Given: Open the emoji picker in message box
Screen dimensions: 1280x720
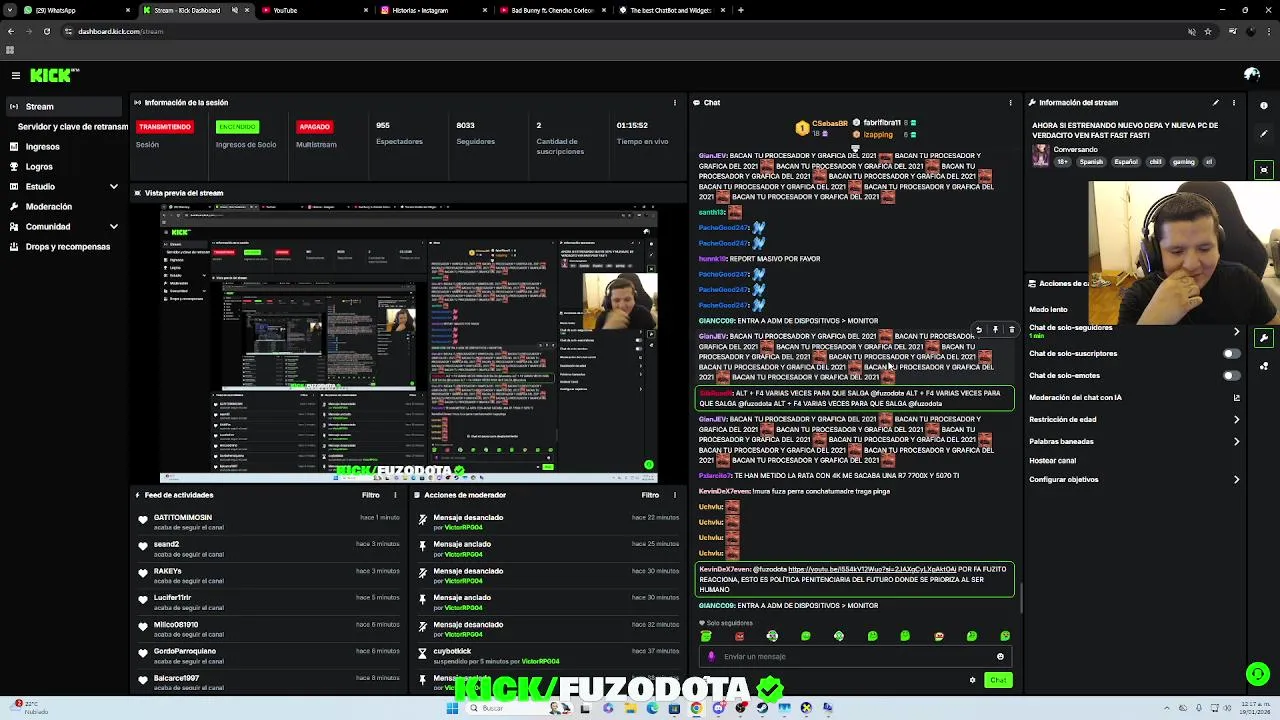Looking at the screenshot, I should [1000, 657].
